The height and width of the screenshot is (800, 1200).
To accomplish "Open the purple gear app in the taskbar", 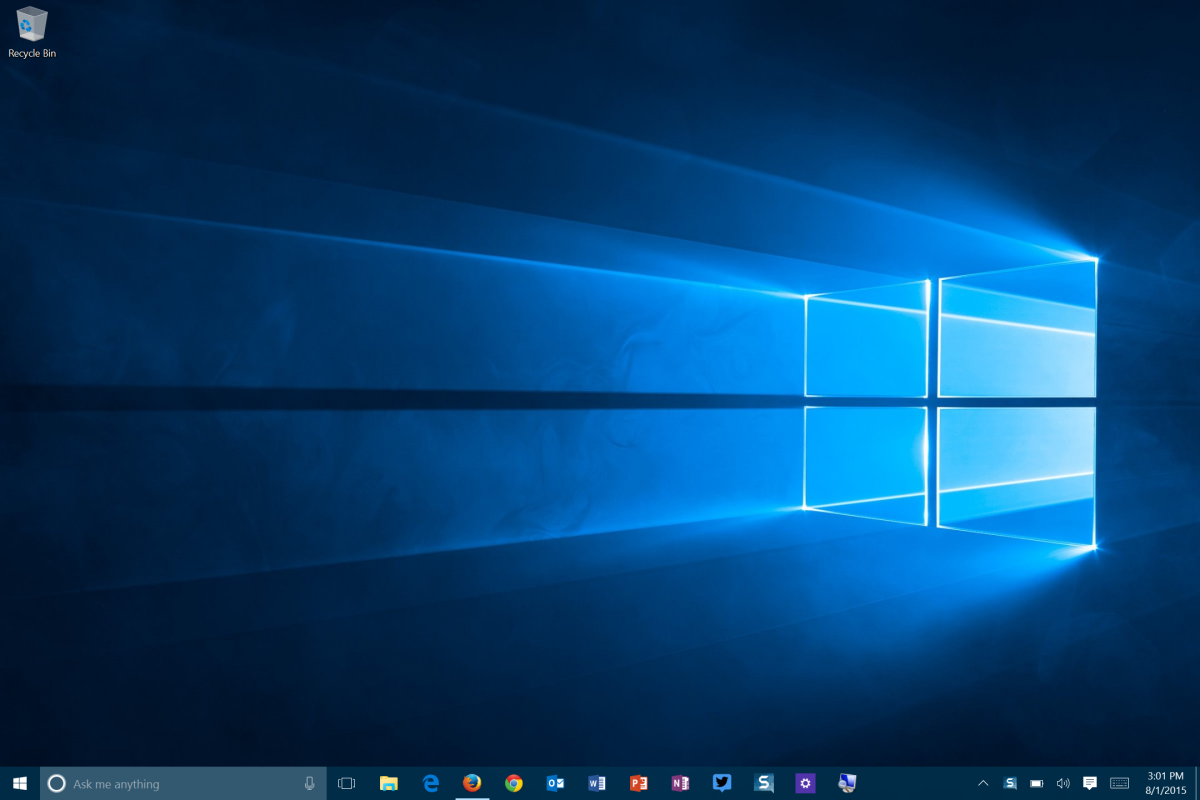I will point(805,783).
